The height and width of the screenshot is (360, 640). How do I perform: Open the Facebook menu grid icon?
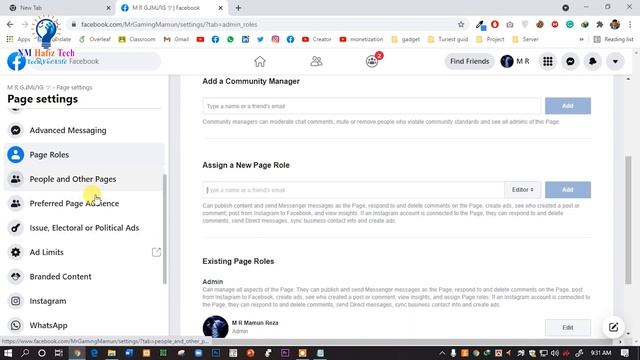pos(548,61)
